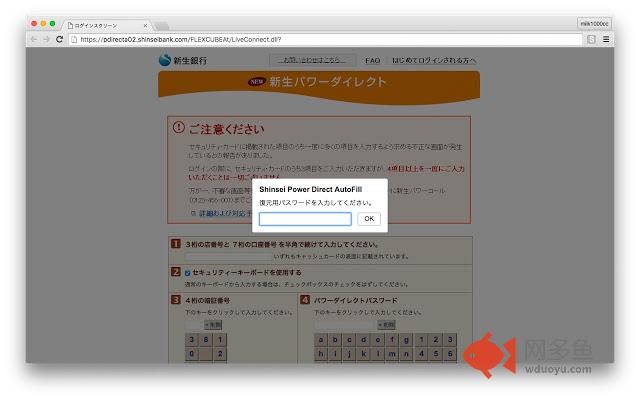
Task: Click the Shinsei Power Direct AutoFill dialog title
Action: coord(311,189)
